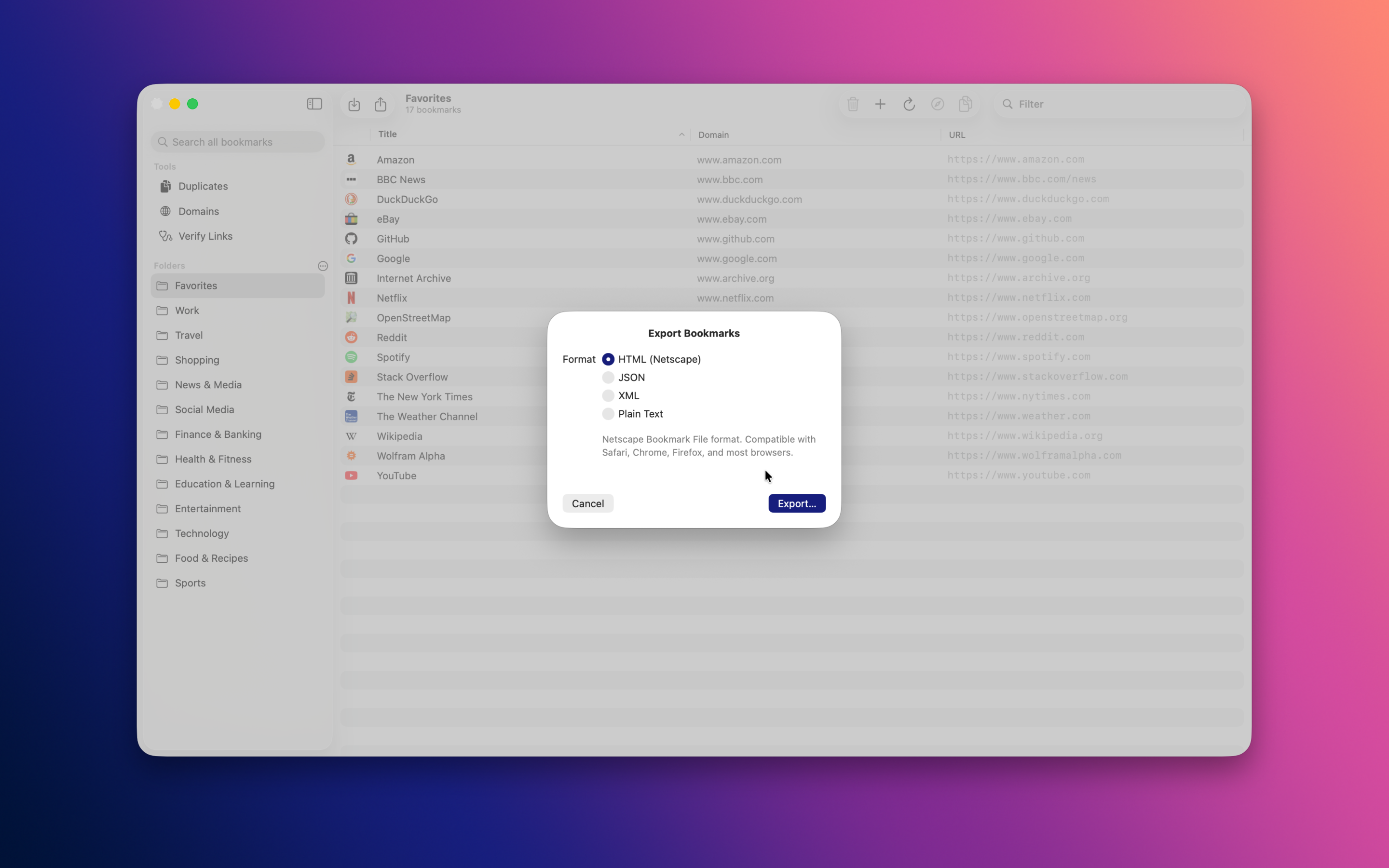Open the News & Media folder
The image size is (1389, 868).
coord(238,385)
